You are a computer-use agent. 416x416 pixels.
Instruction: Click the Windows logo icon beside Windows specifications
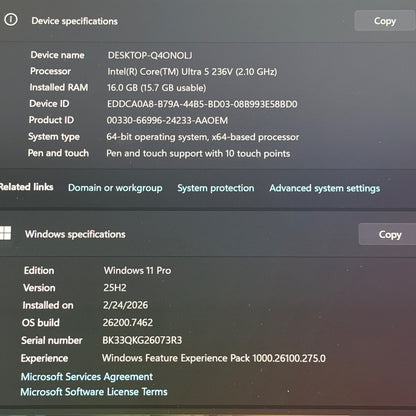tap(5, 233)
